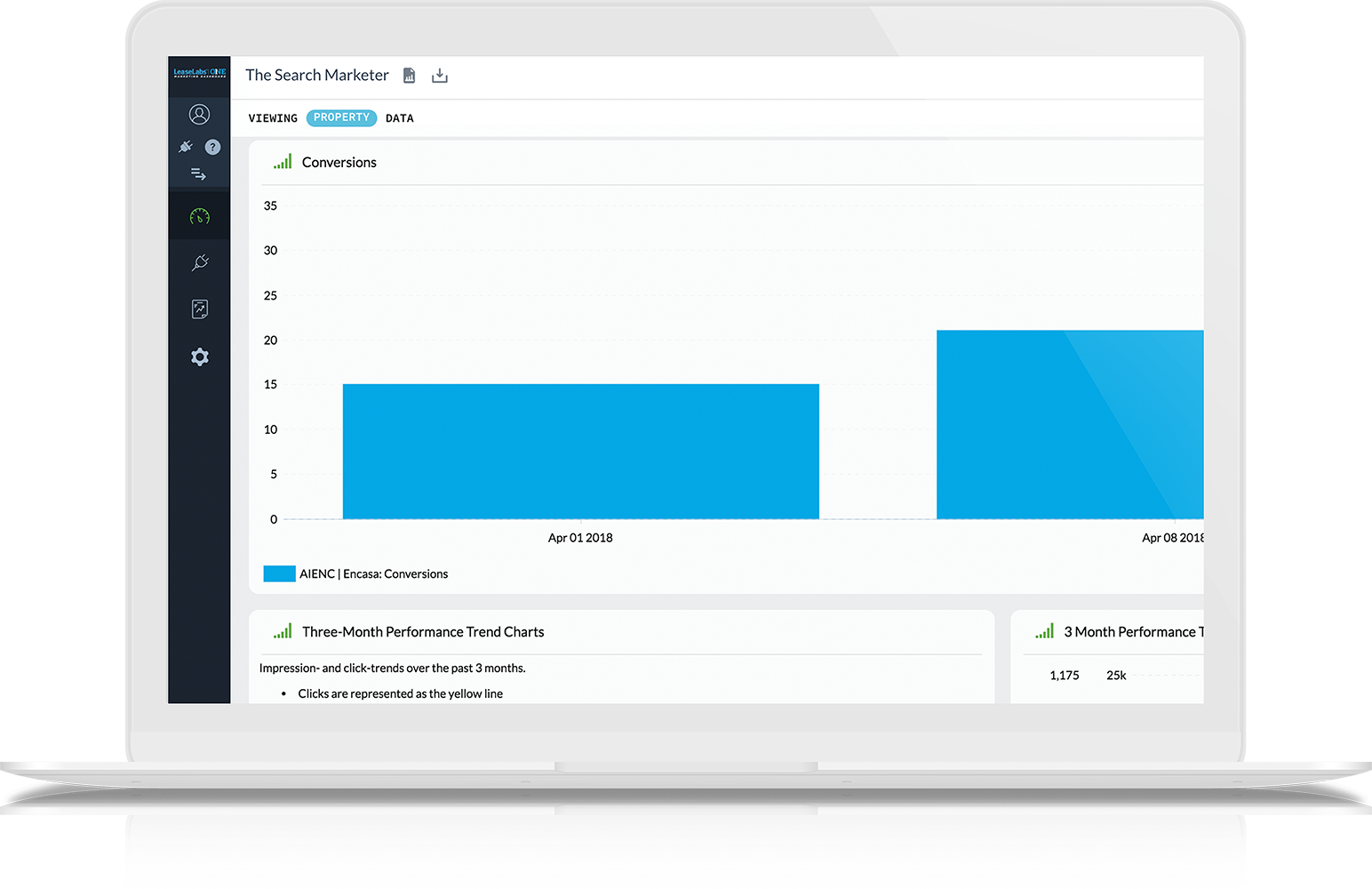Click the Conversions widget signal icon
The image size is (1372, 889).
(283, 162)
